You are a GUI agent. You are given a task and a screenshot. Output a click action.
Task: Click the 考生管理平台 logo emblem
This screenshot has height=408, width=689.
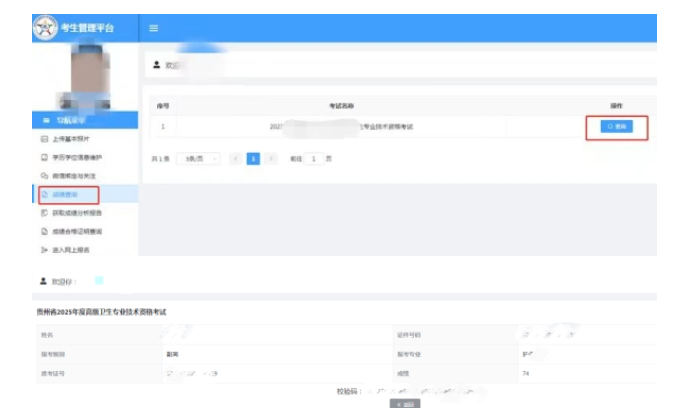point(45,27)
